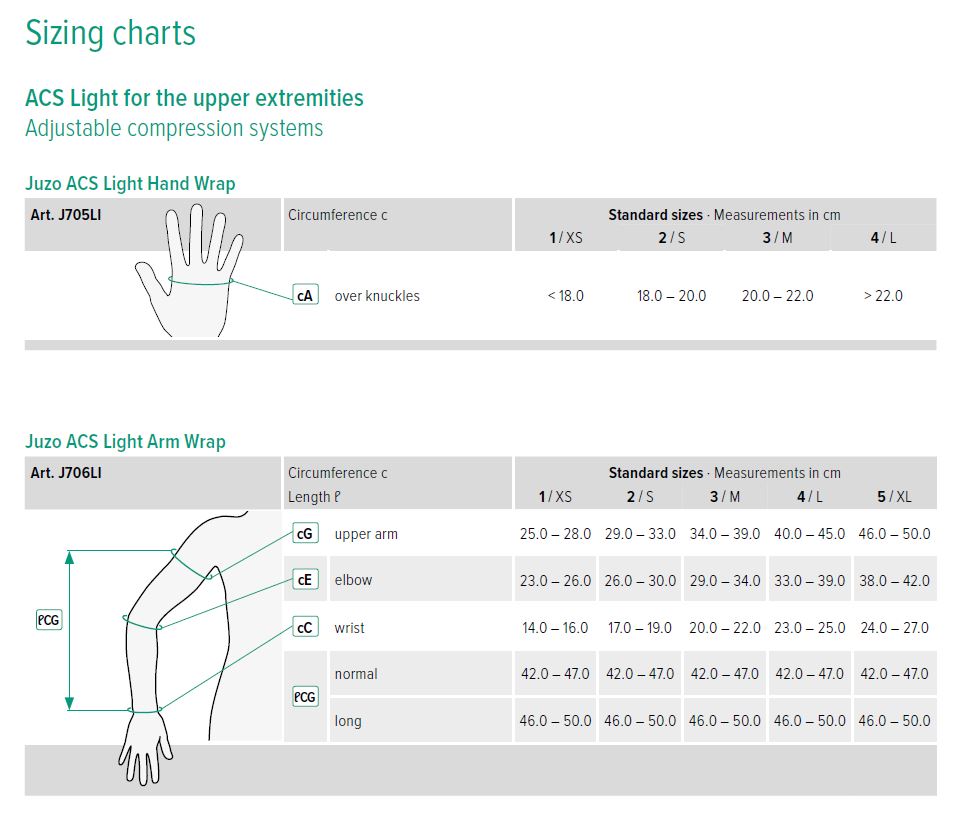
Task: Click the "Sizing charts" heading
Action: [x=110, y=33]
